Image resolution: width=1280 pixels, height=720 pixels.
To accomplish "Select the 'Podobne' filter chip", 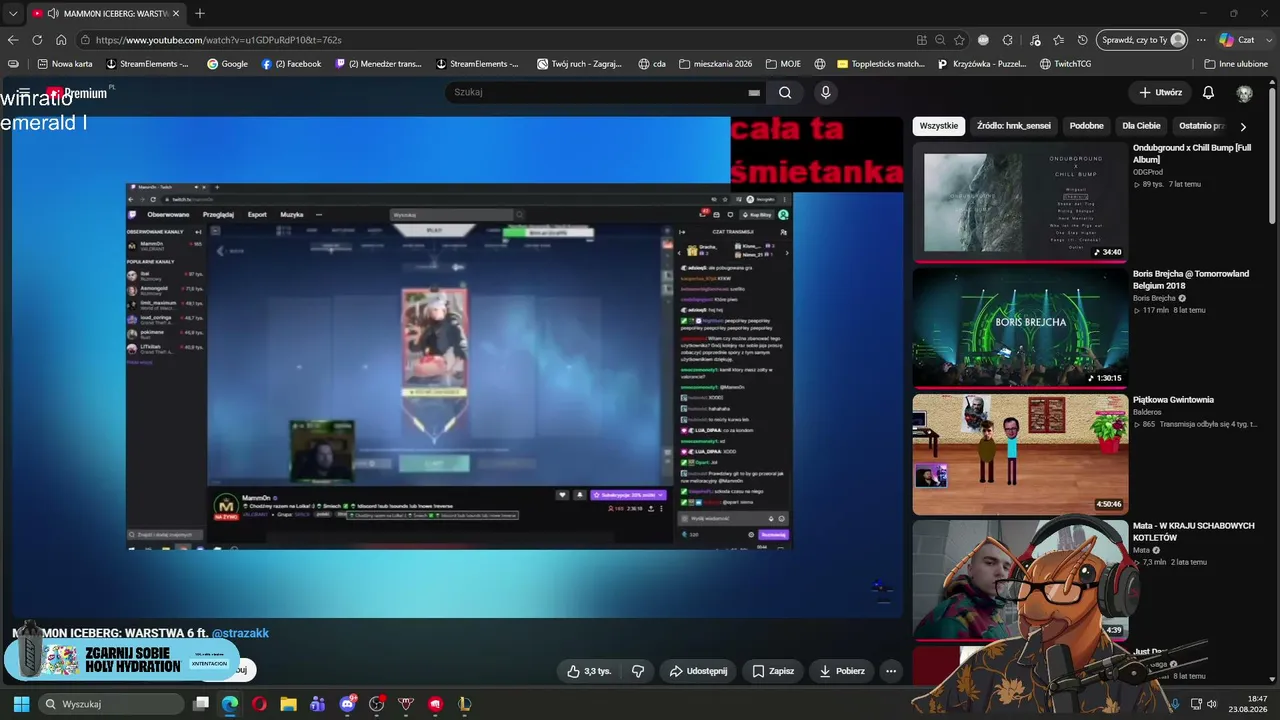I will tap(1086, 126).
